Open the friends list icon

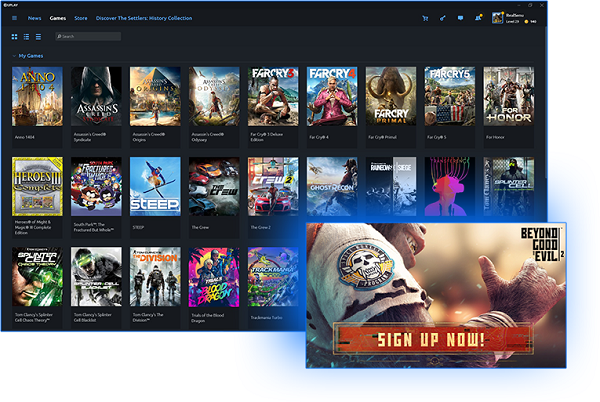click(x=478, y=18)
